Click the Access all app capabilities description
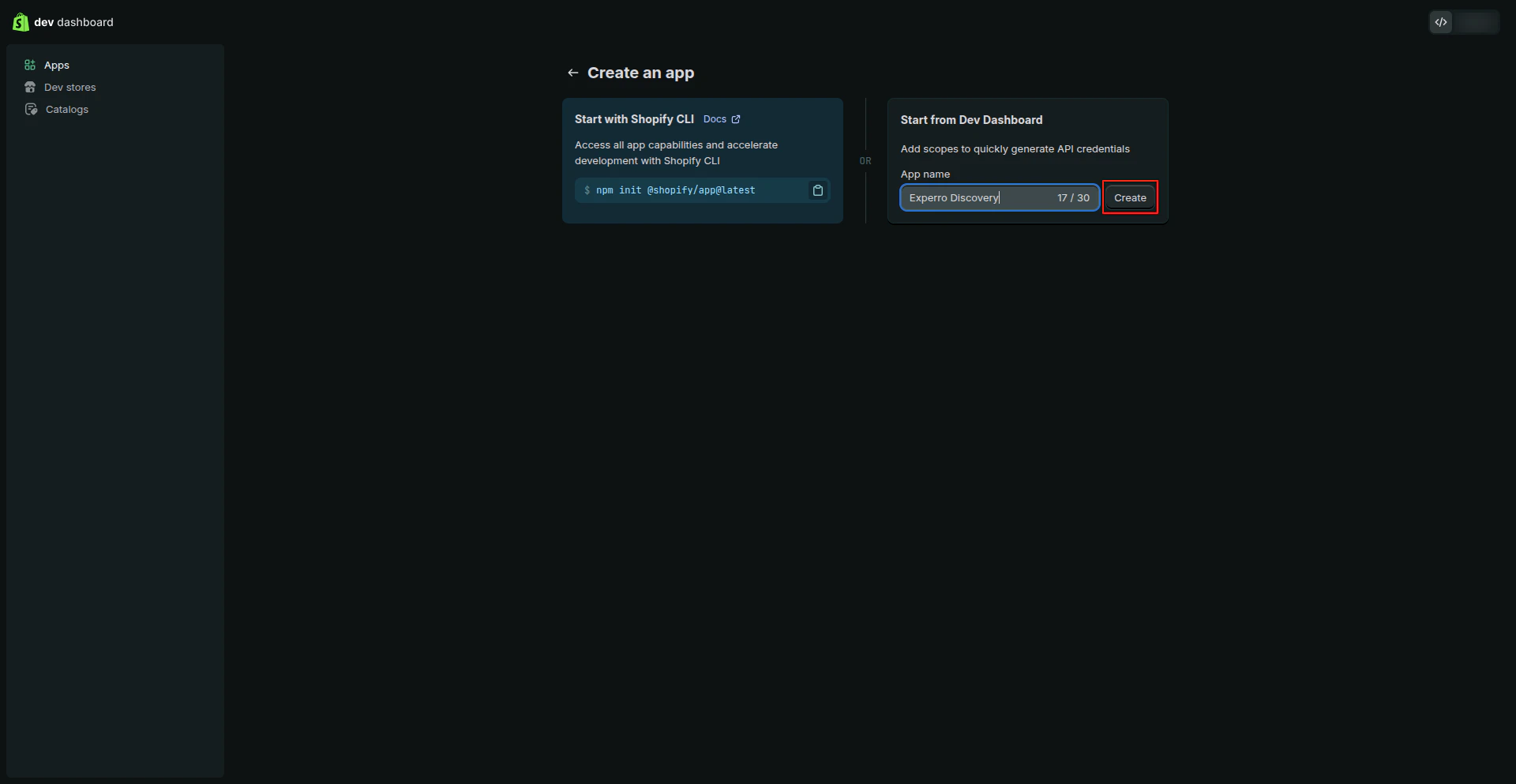The width and height of the screenshot is (1516, 784). [x=676, y=153]
